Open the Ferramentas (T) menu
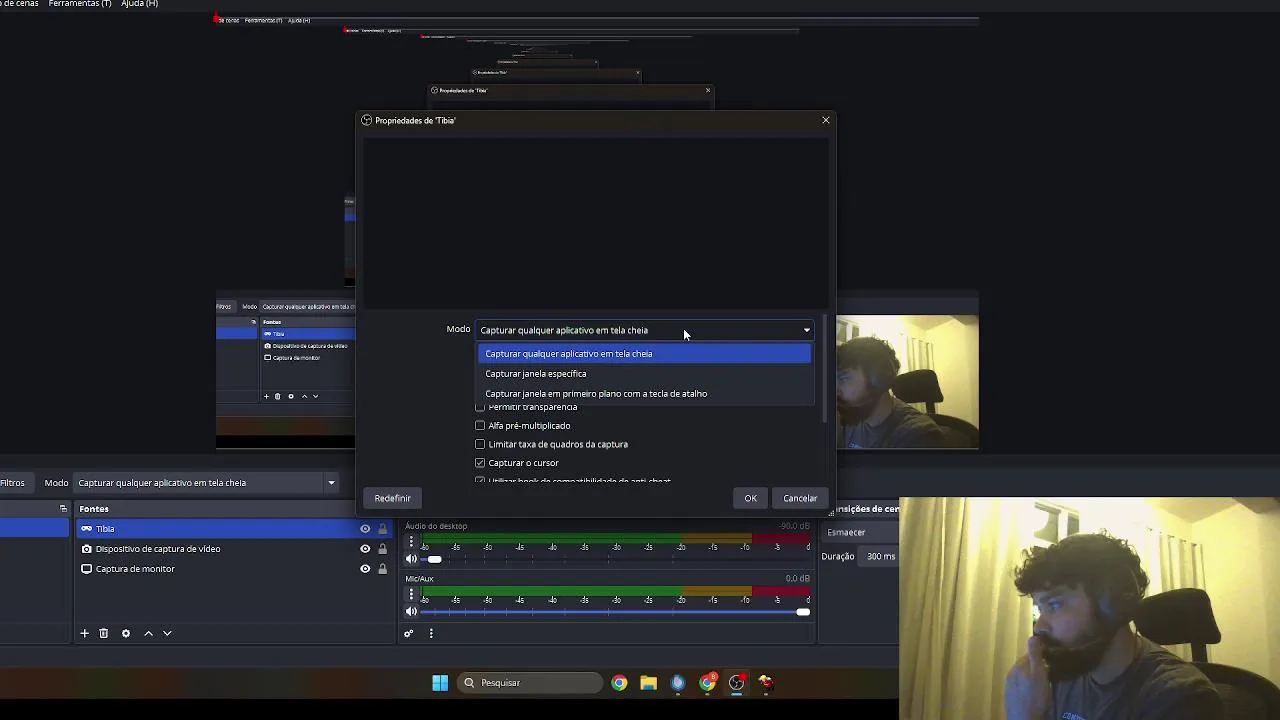This screenshot has height=720, width=1280. pyautogui.click(x=80, y=4)
